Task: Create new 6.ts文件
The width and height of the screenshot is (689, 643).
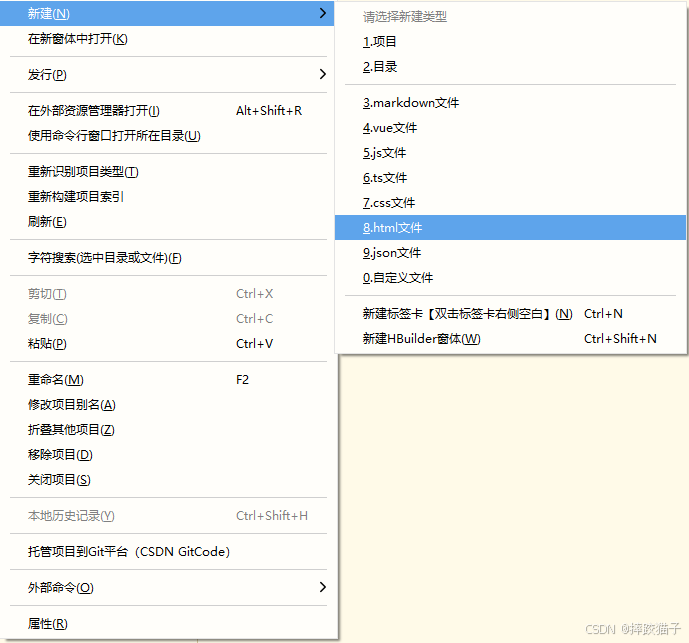Action: coord(511,178)
